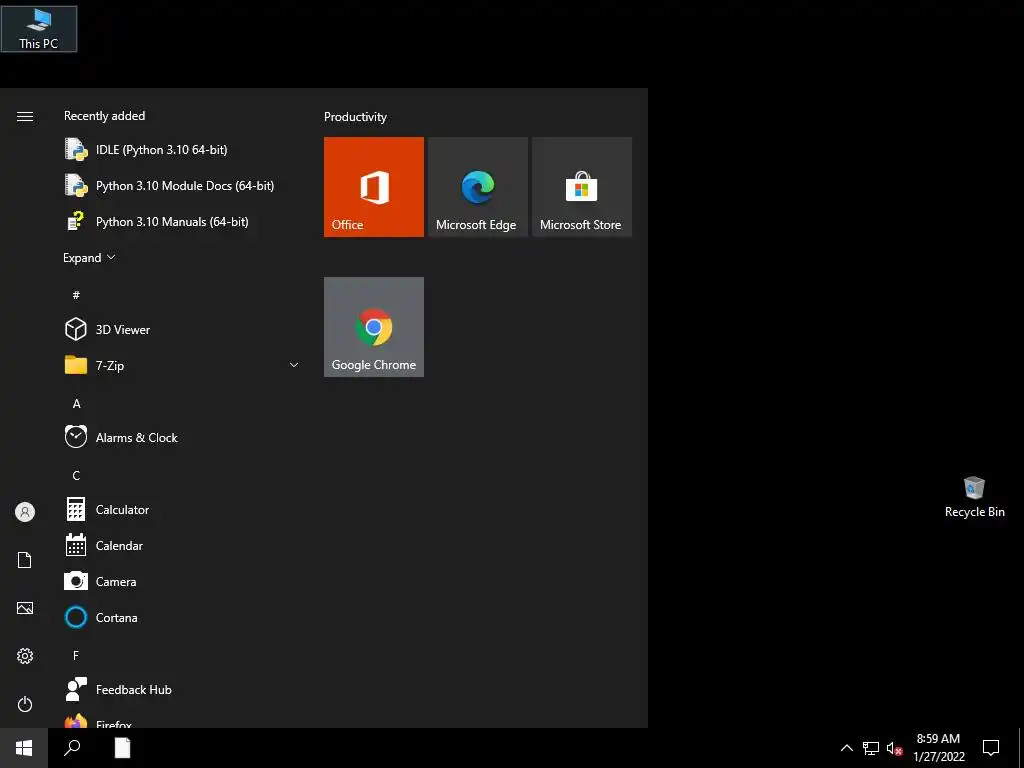Click Show desktop strip at taskbar end
The height and width of the screenshot is (768, 1024).
[x=1021, y=748]
